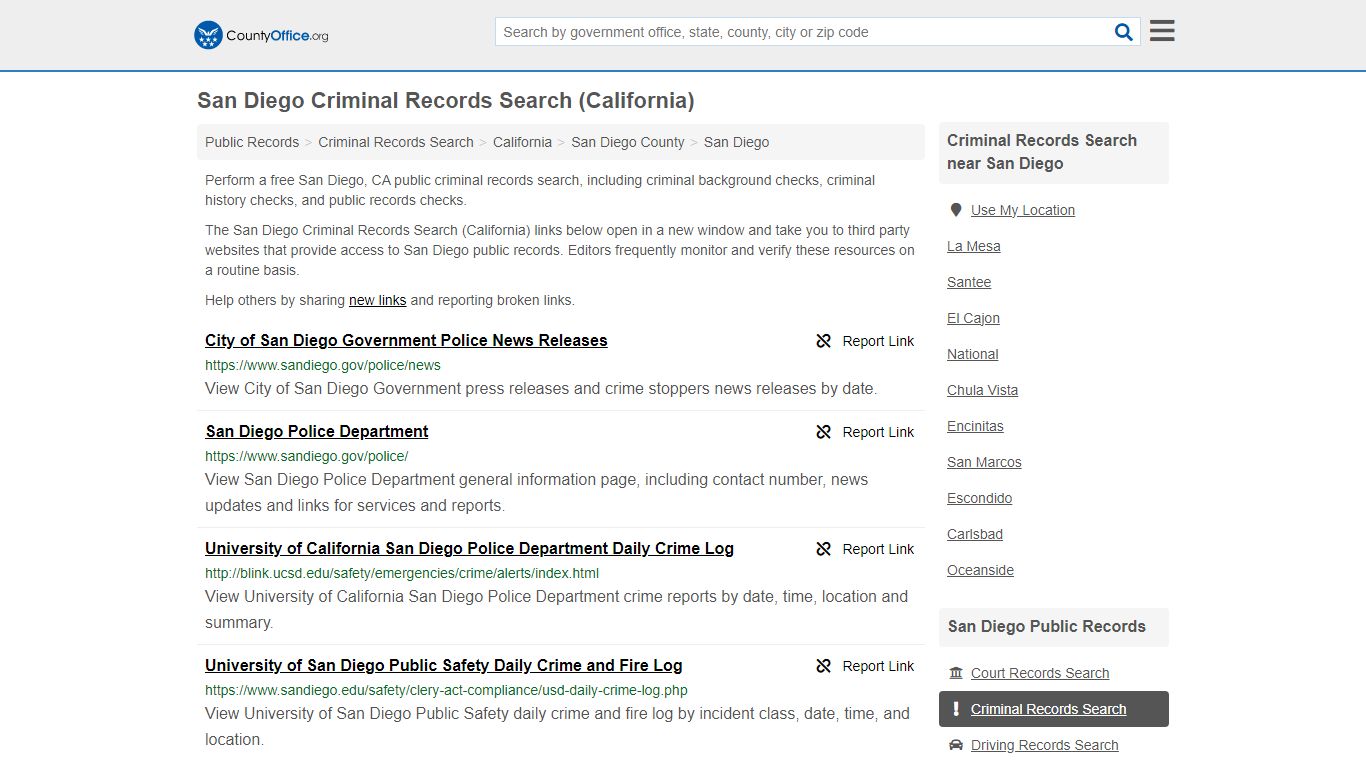Choose Escondido in nearby list
The height and width of the screenshot is (768, 1366).
click(x=979, y=498)
